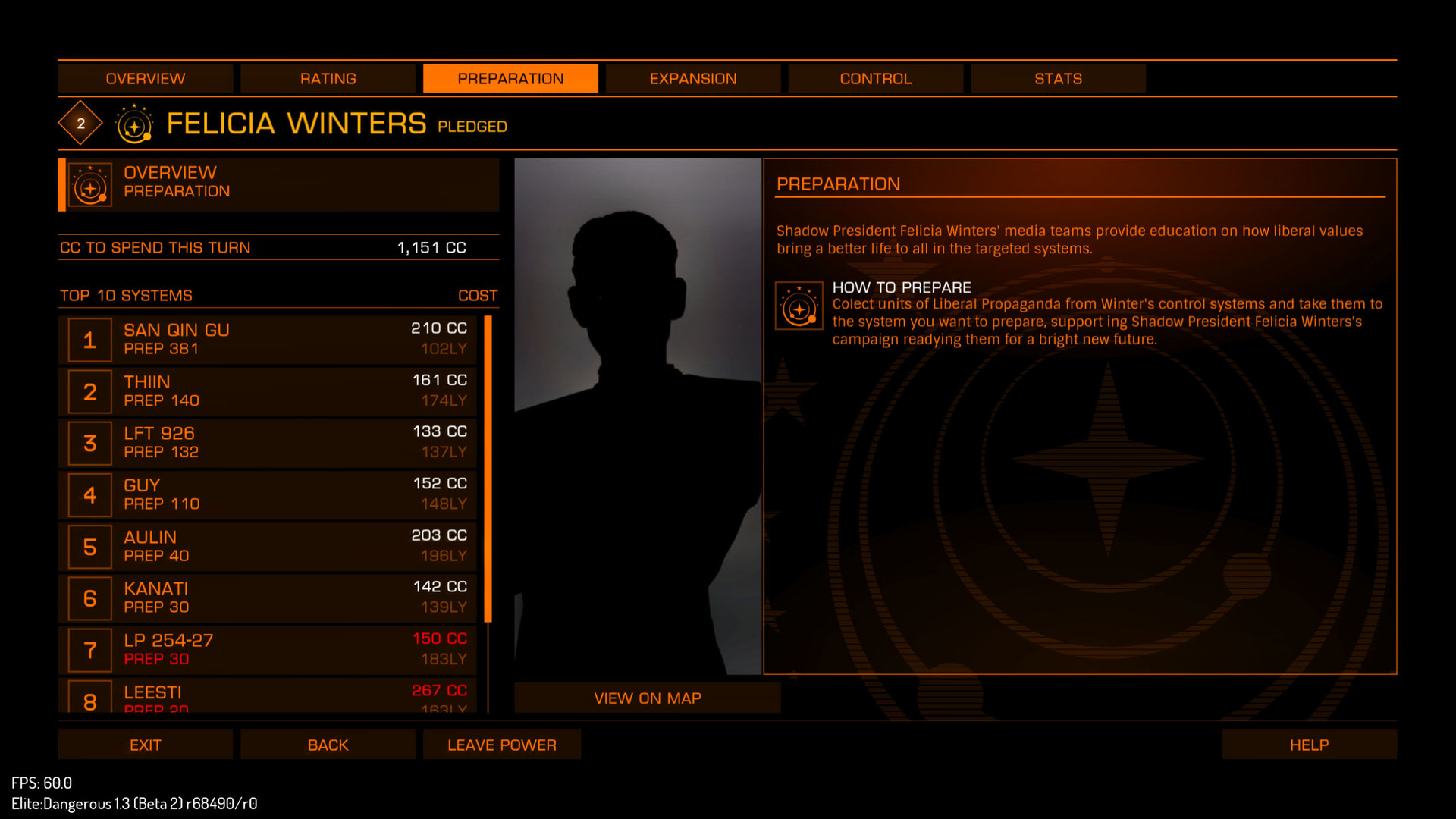Click the Back button
The height and width of the screenshot is (819, 1456).
click(328, 745)
